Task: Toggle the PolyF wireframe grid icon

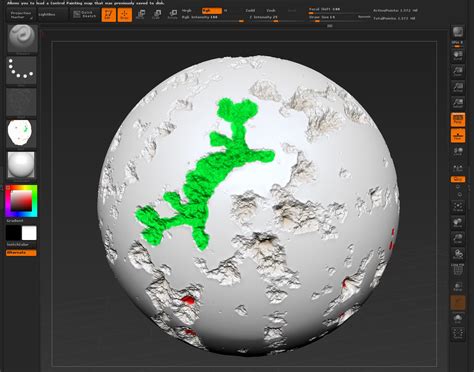Action: tap(458, 270)
